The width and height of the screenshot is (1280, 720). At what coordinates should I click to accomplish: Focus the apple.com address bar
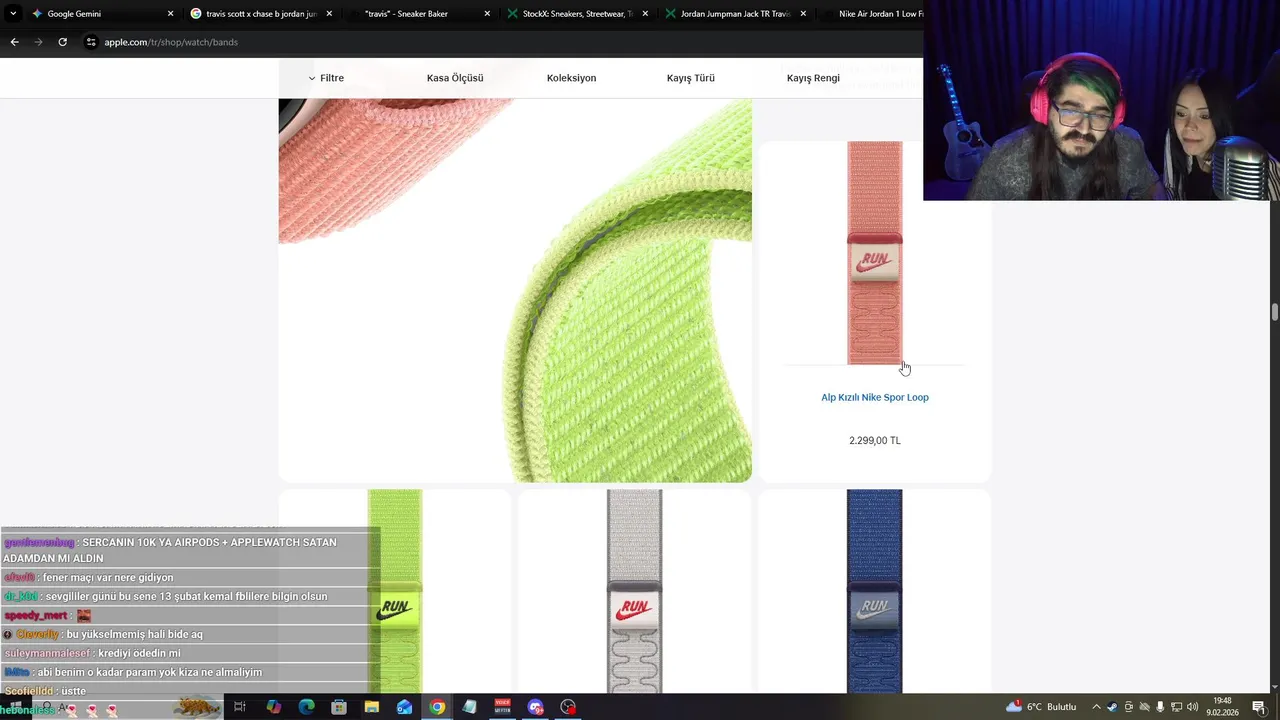(x=500, y=42)
